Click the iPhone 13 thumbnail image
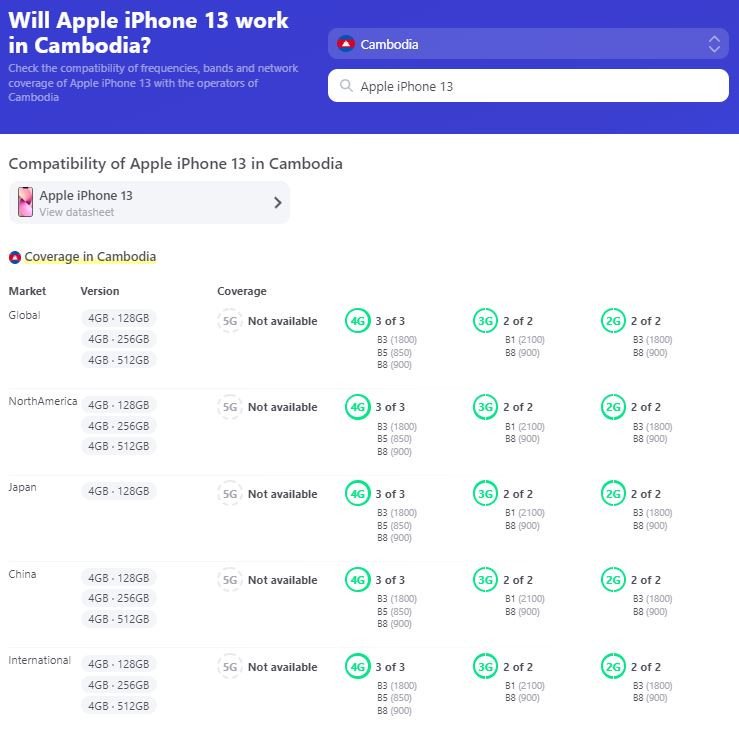Viewport: 739px width, 733px height. (x=25, y=202)
